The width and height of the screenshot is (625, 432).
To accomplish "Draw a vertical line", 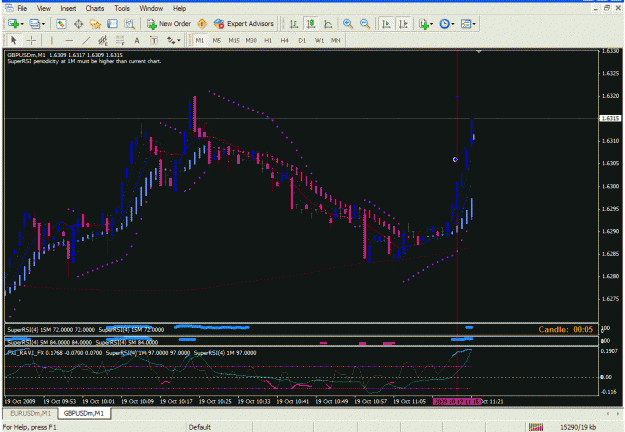I will (x=52, y=40).
